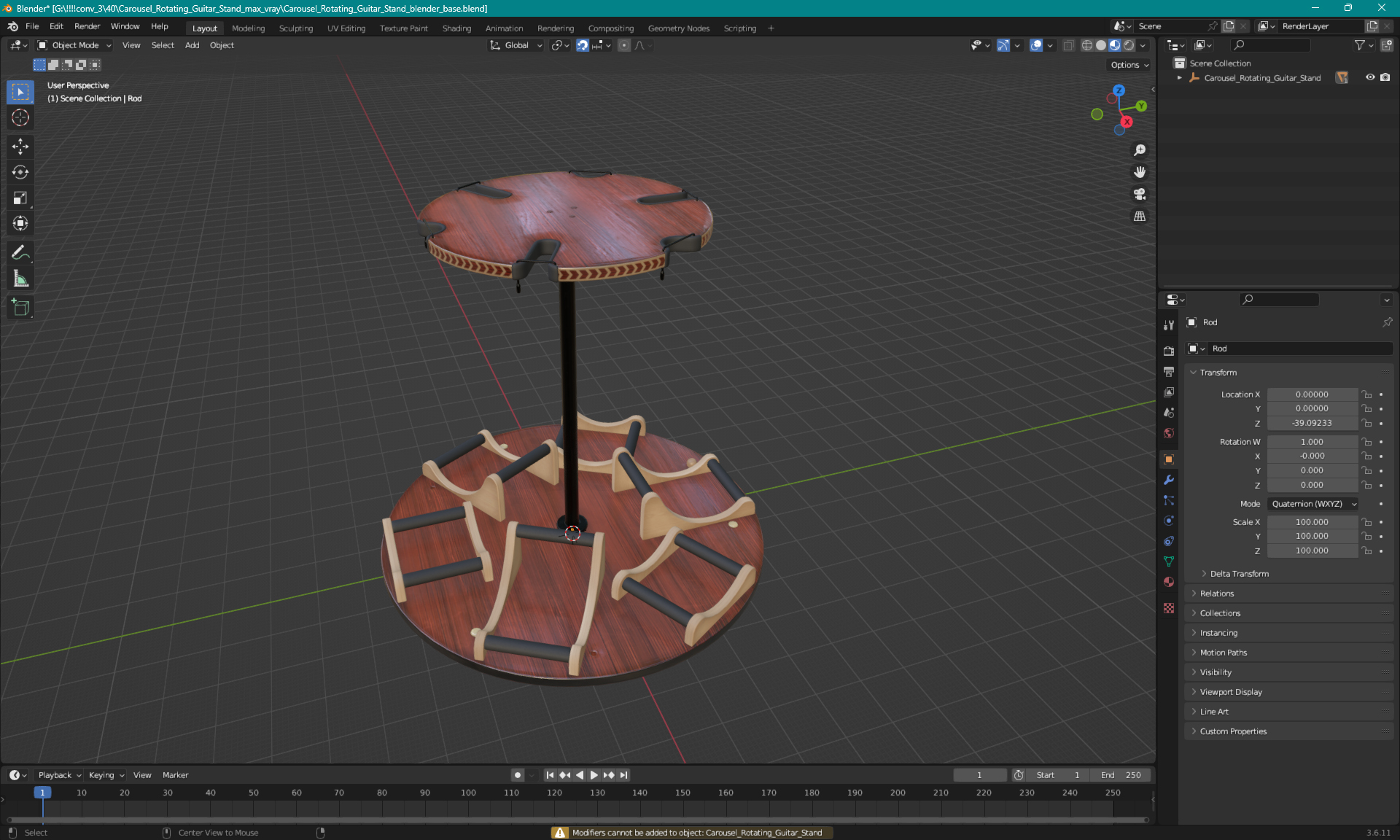Open the View Layer properties tab
The height and width of the screenshot is (840, 1400).
pyautogui.click(x=1169, y=392)
